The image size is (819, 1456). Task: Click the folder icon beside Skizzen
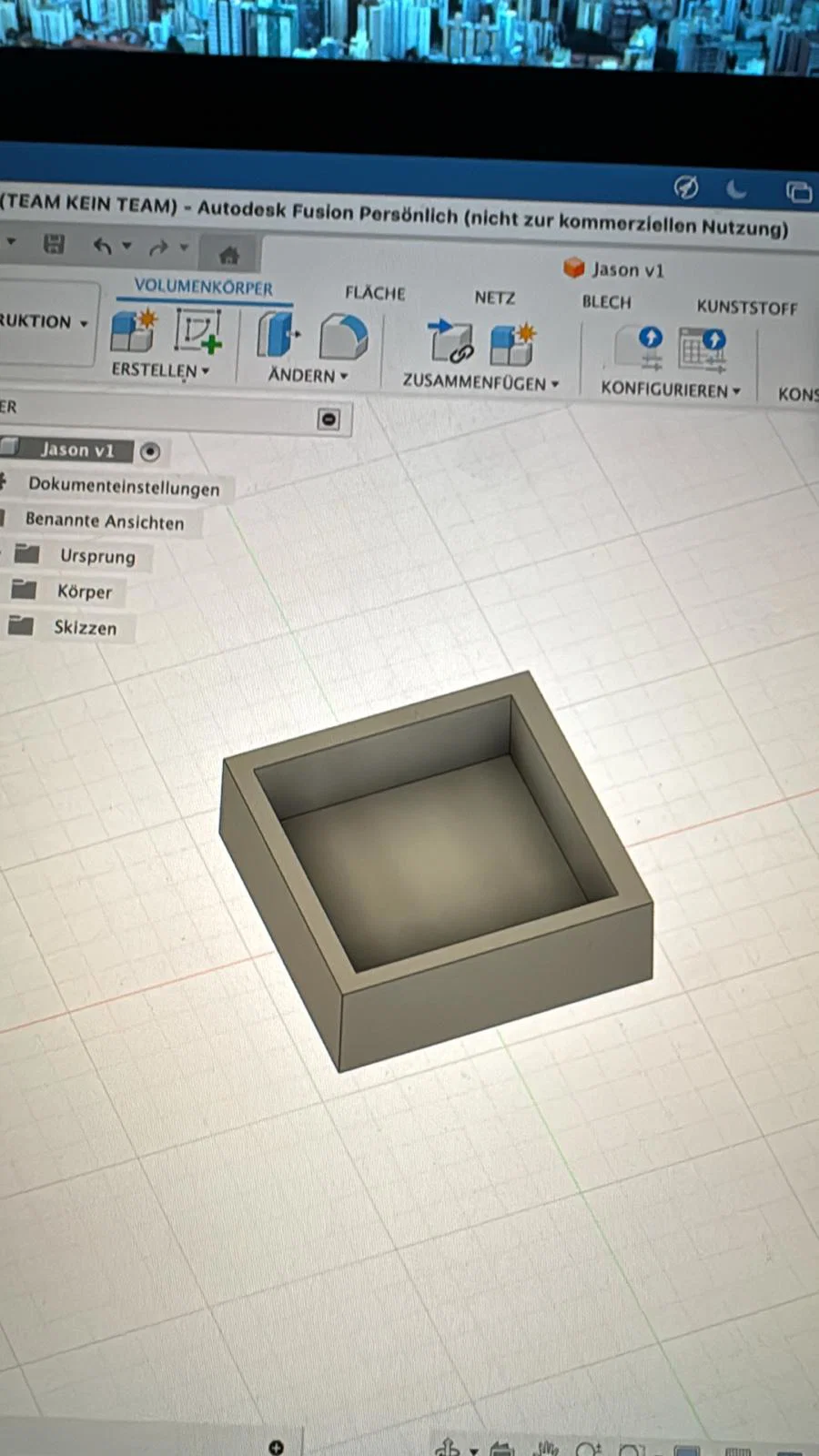click(20, 625)
